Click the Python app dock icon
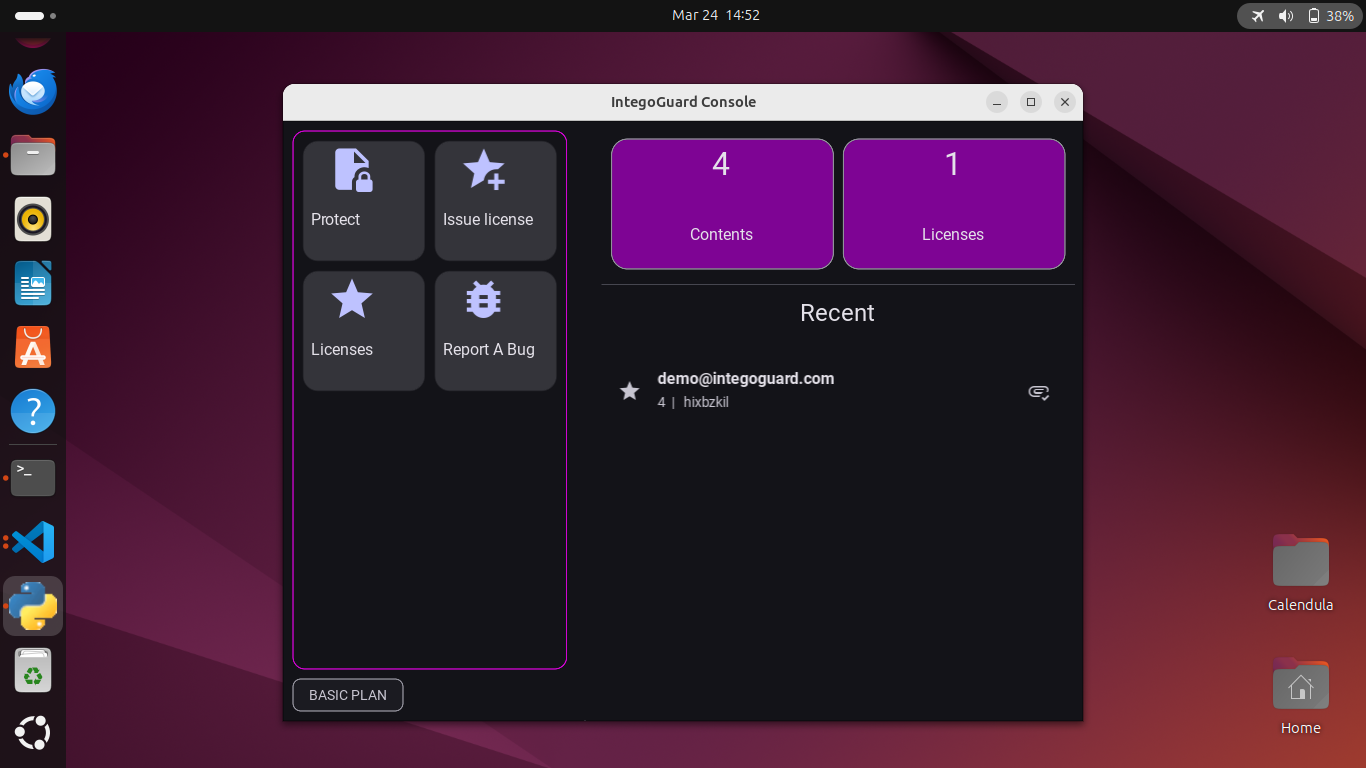Image resolution: width=1366 pixels, height=768 pixels. [x=33, y=606]
